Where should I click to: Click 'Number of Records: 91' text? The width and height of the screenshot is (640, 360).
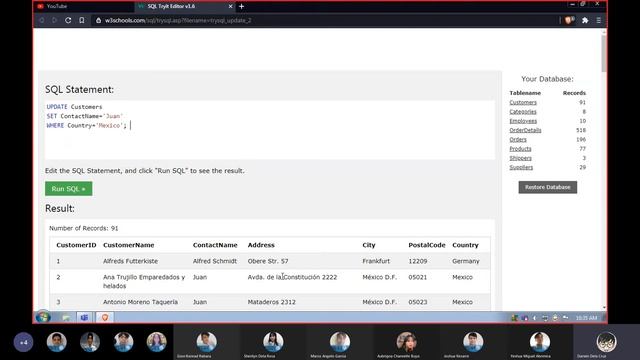click(x=84, y=228)
